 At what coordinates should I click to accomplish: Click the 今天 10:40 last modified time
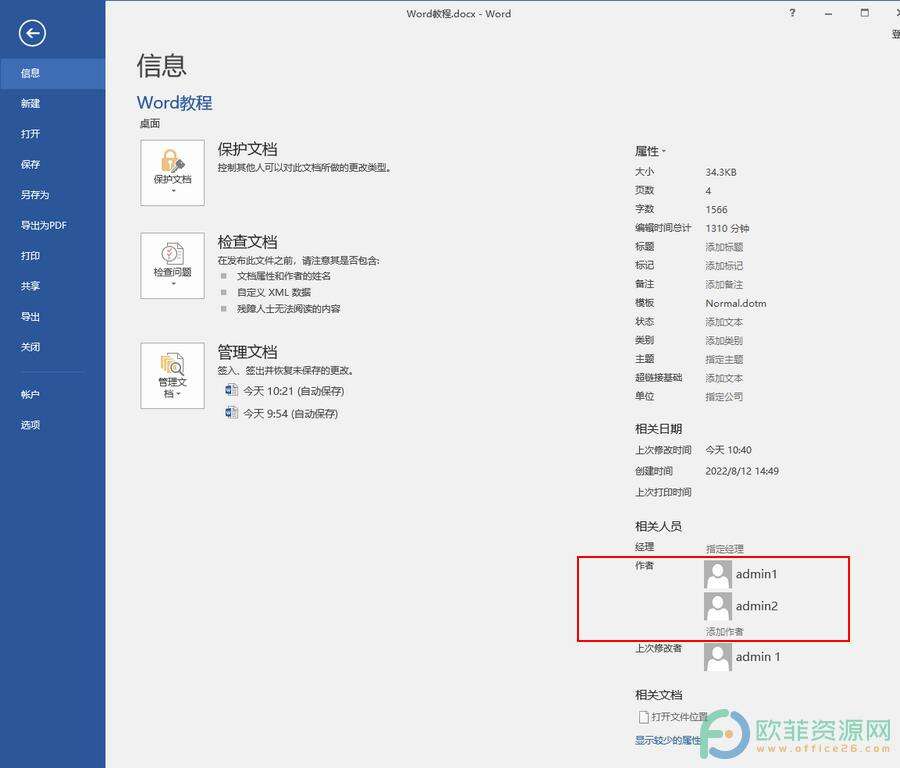click(x=728, y=450)
